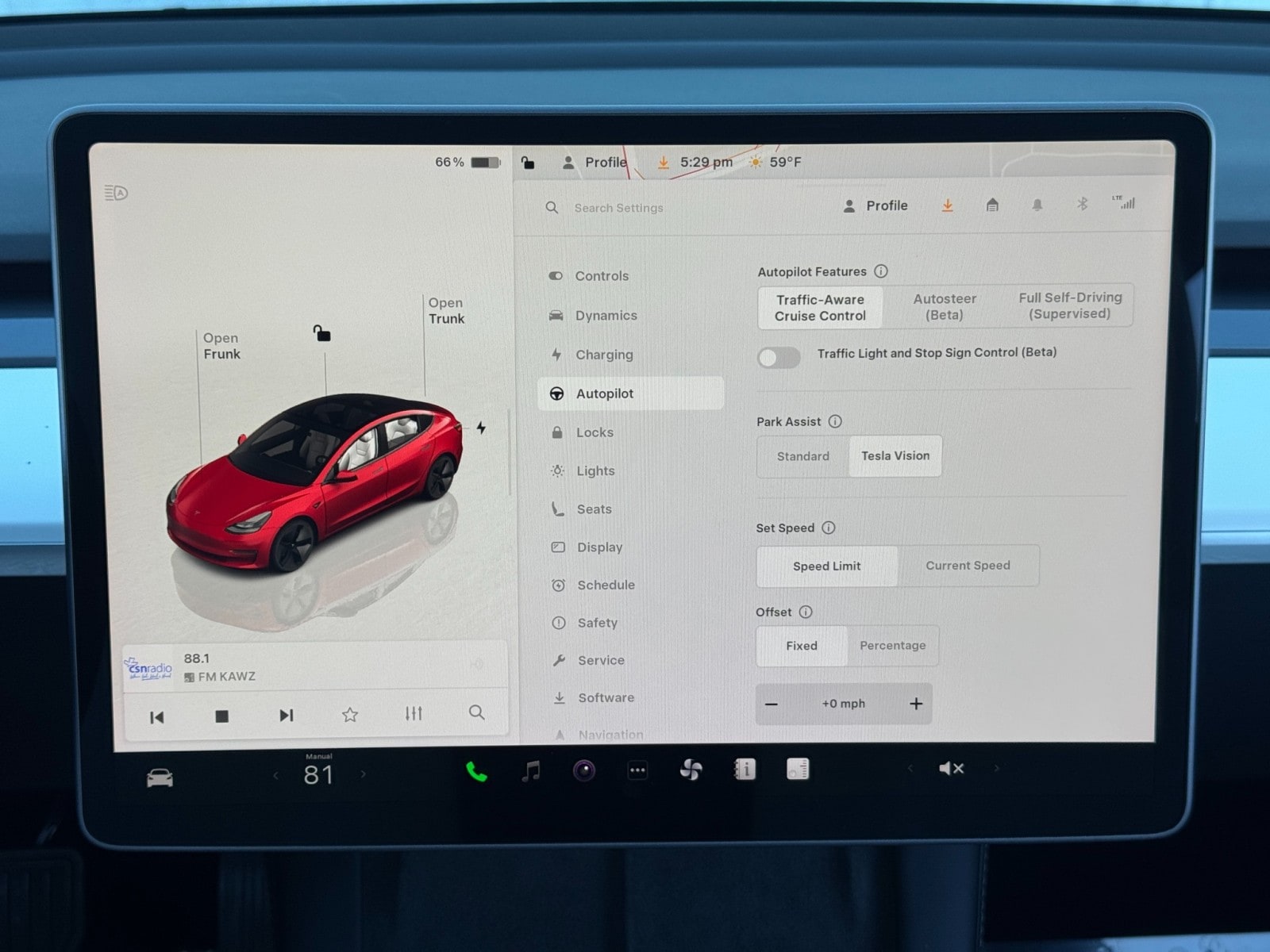
Task: Favorite the station with star icon
Action: coord(349,715)
